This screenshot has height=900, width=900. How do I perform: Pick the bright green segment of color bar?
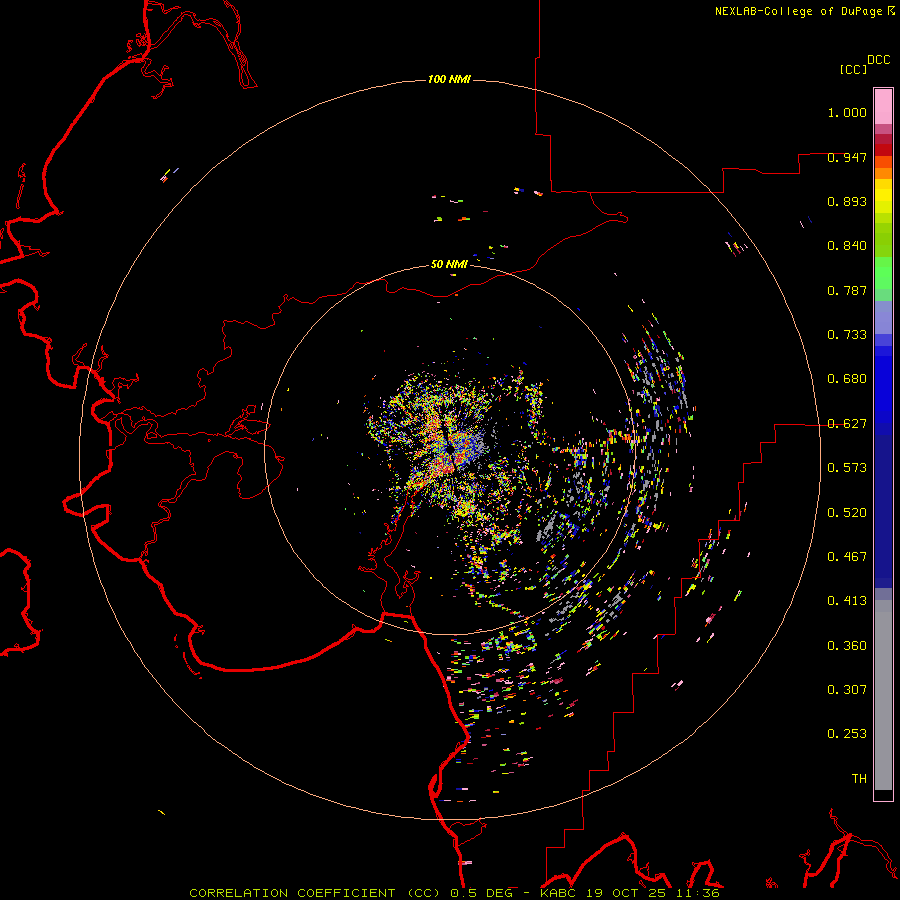(x=883, y=273)
